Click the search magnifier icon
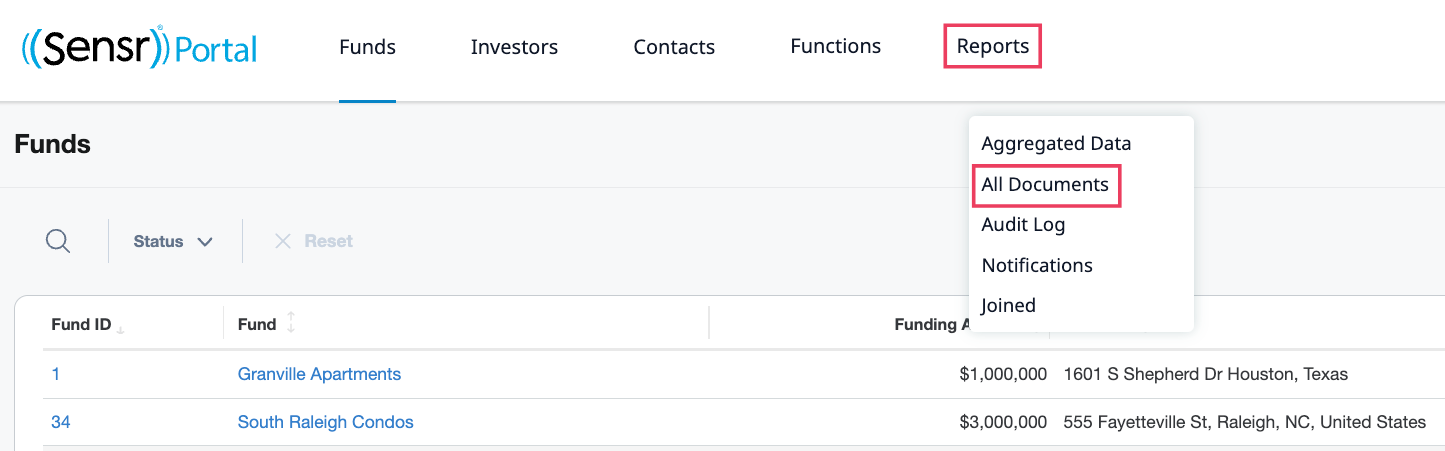 point(58,241)
